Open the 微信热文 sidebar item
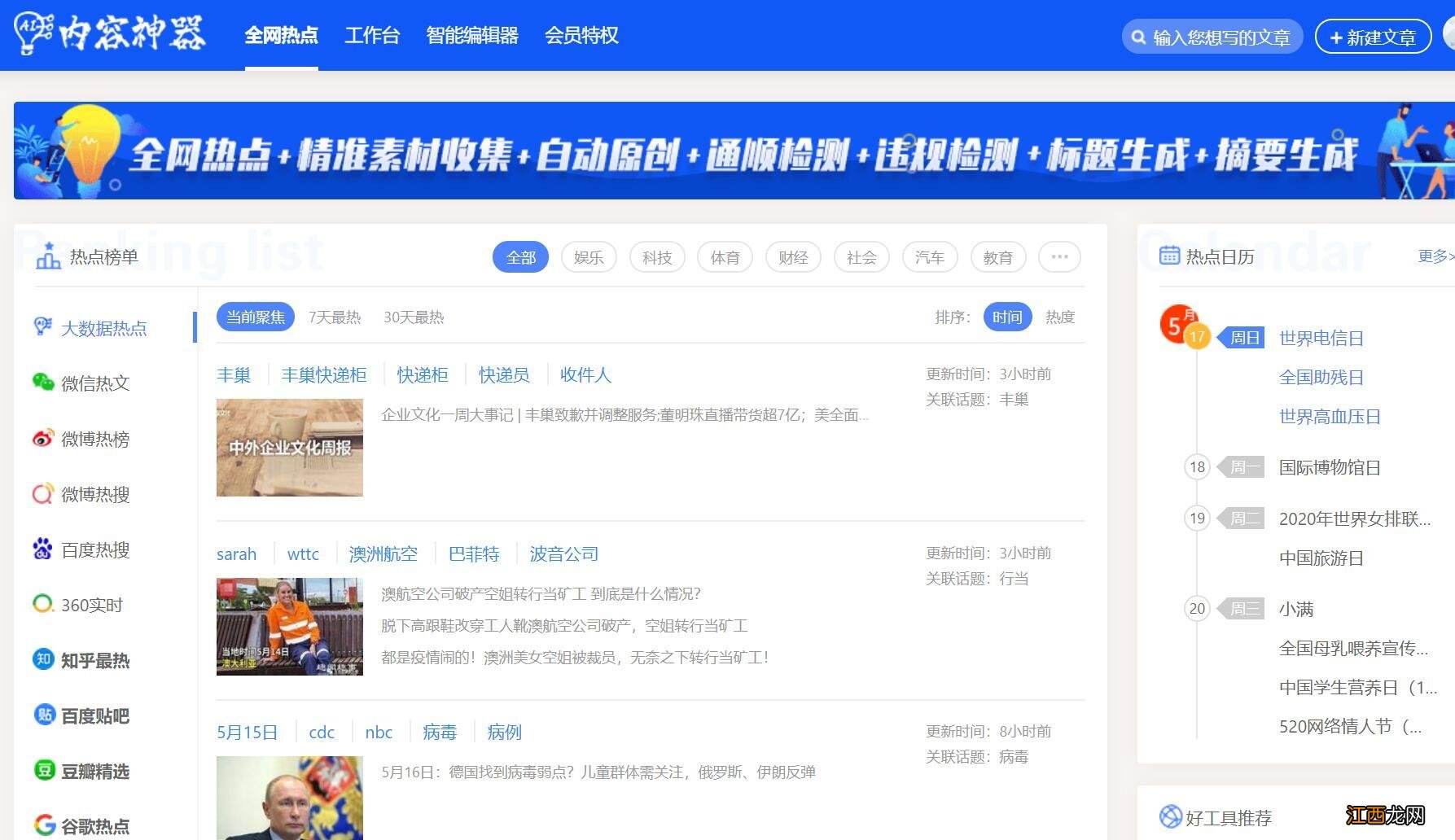The width and height of the screenshot is (1455, 840). (95, 383)
